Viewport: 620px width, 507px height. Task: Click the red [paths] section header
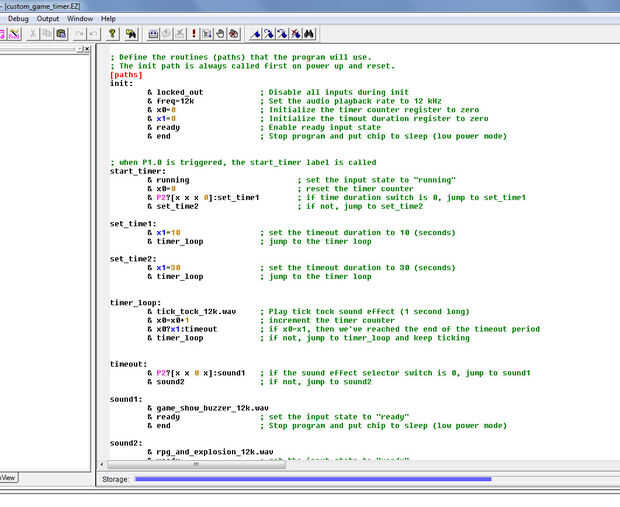(x=126, y=75)
